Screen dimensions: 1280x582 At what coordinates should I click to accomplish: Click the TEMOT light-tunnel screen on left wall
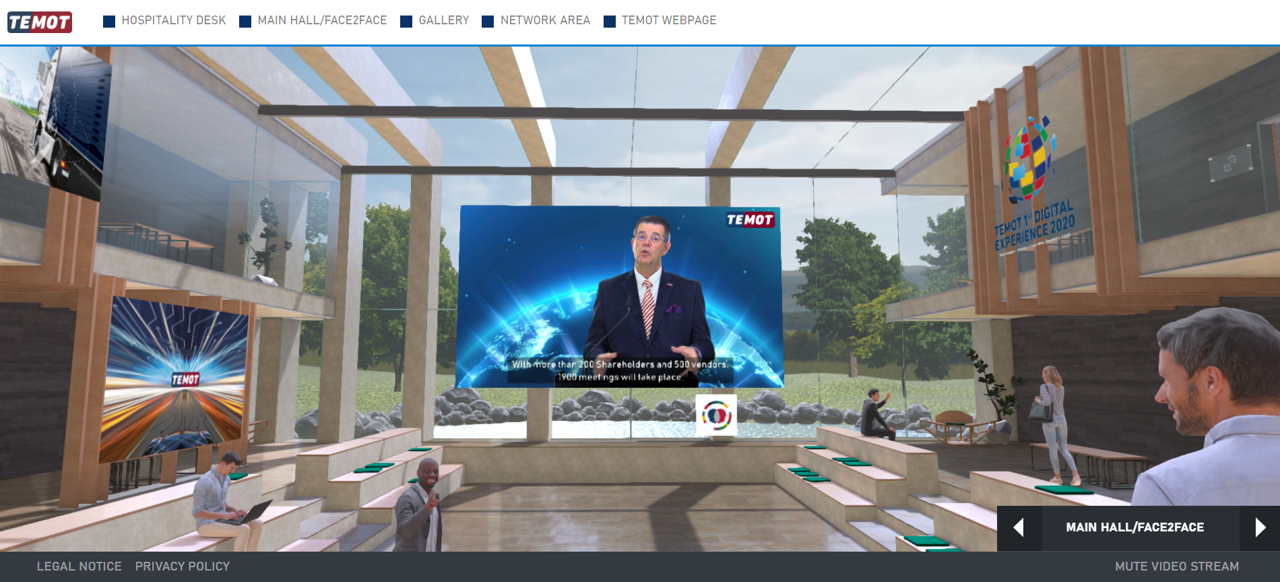coord(177,378)
